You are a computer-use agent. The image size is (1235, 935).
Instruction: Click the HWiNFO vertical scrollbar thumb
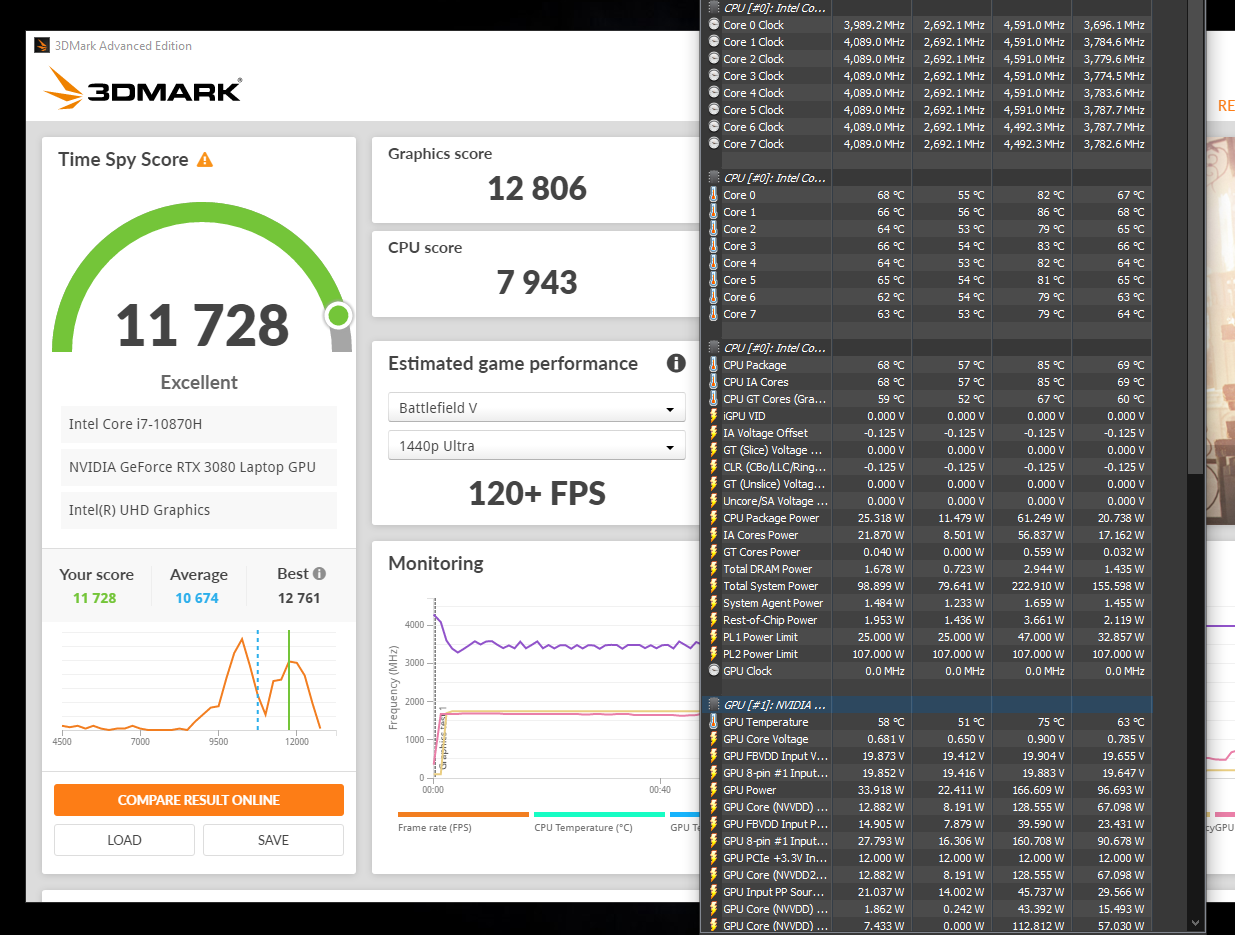click(1195, 236)
